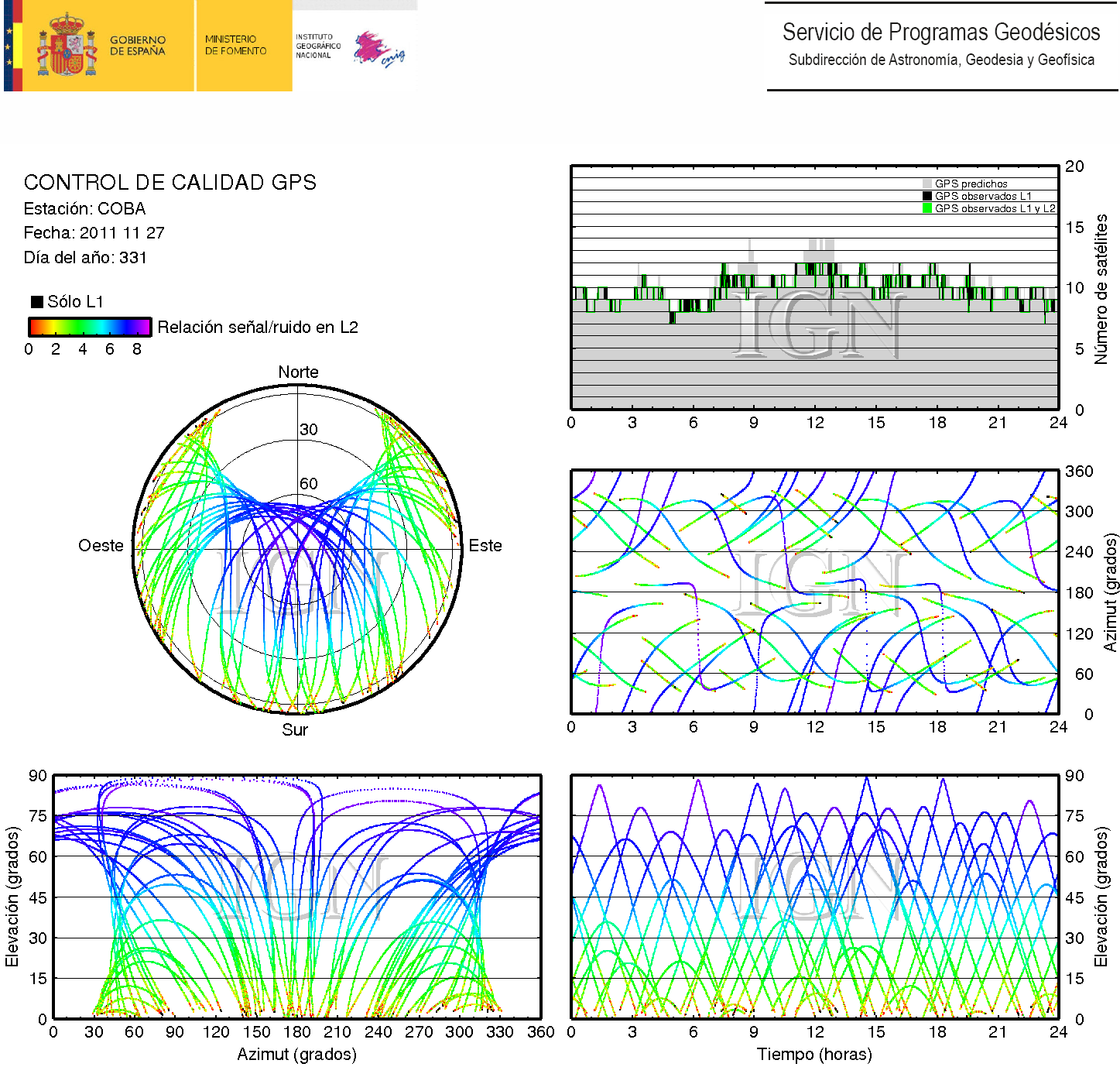Viewport: 1120px width, 1067px height.
Task: Click the Spanish coat of arms emblem
Action: 67,46
